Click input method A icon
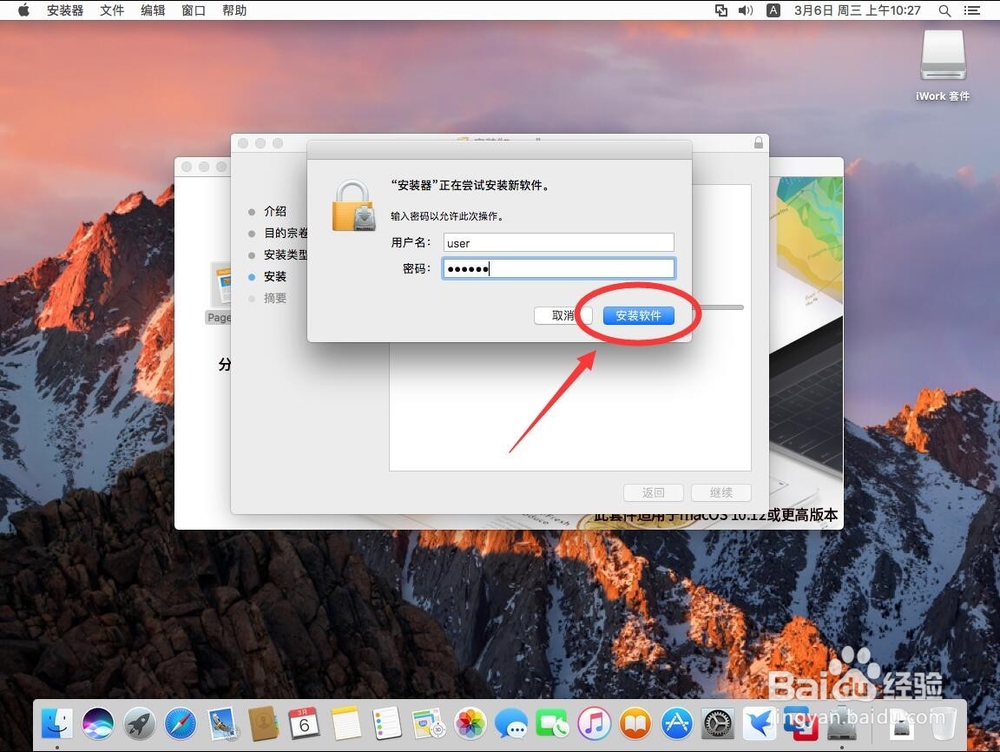Screen dimensions: 1000x752 tap(773, 10)
